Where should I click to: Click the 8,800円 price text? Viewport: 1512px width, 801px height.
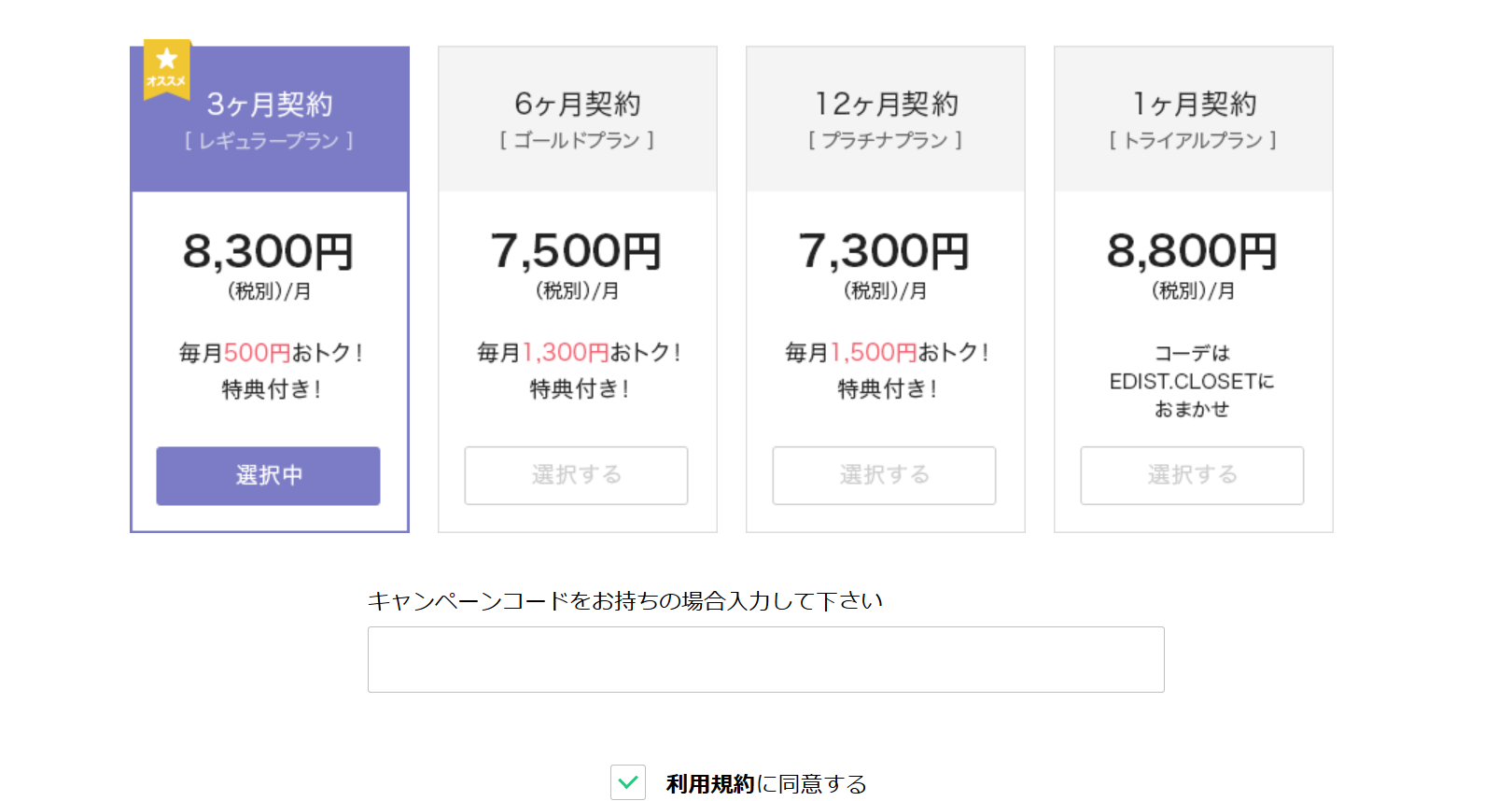(1193, 252)
